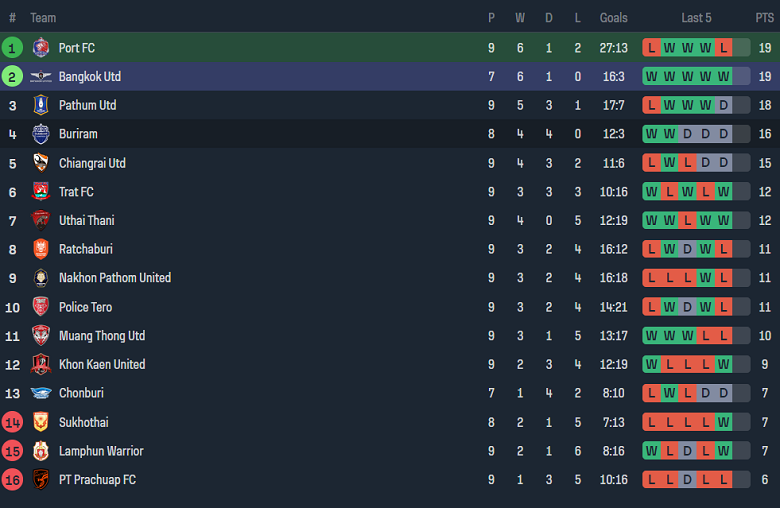Open the Trat FC team link
This screenshot has height=508, width=780.
(76, 192)
